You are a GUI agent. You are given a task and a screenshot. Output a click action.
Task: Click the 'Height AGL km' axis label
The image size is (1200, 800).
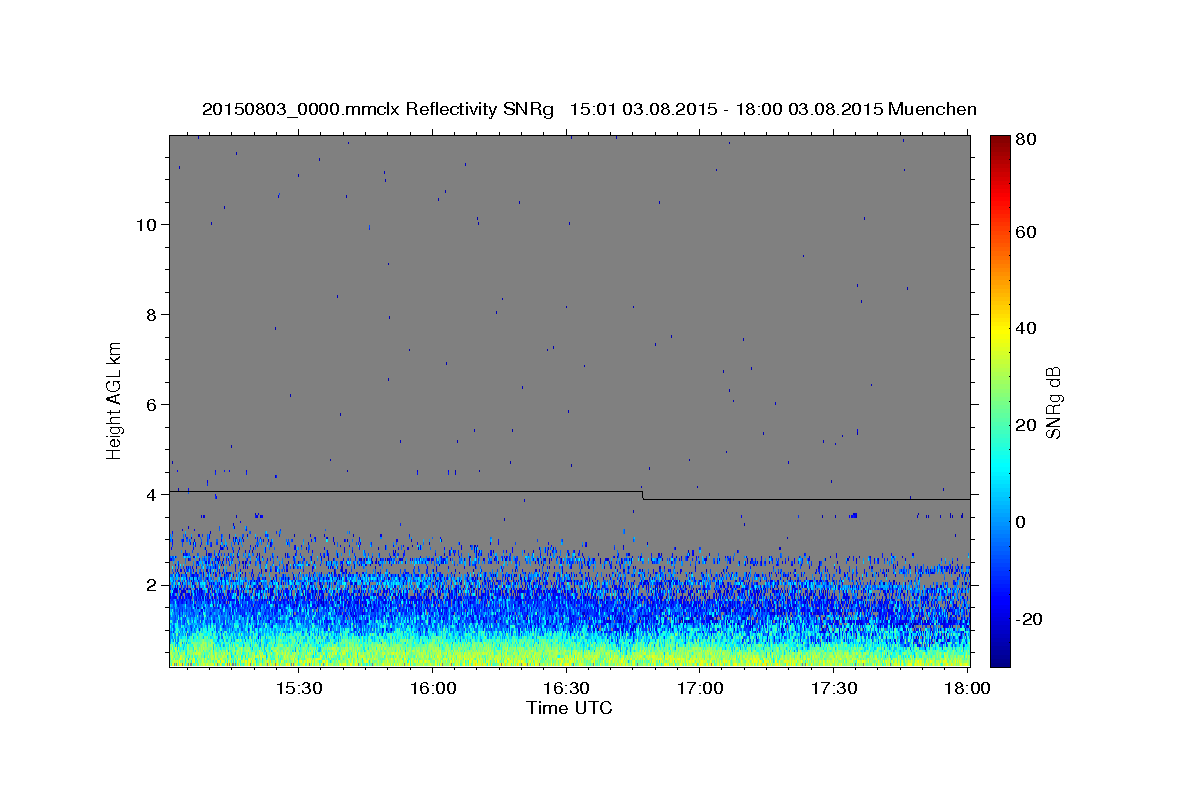115,400
